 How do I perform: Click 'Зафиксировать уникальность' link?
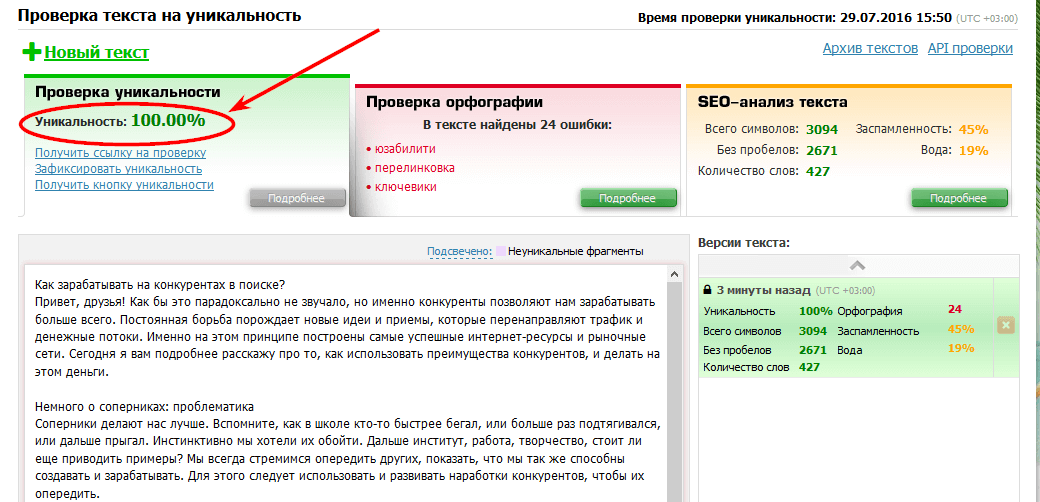tap(118, 169)
